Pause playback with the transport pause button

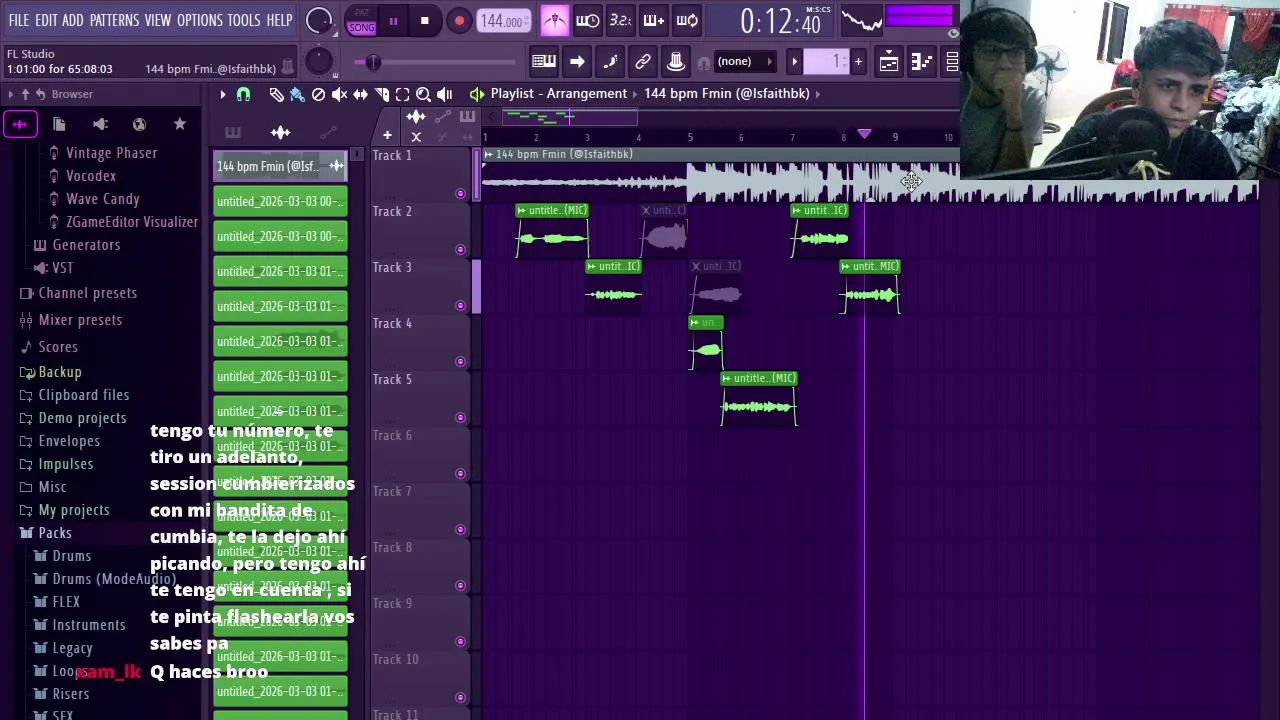(393, 21)
